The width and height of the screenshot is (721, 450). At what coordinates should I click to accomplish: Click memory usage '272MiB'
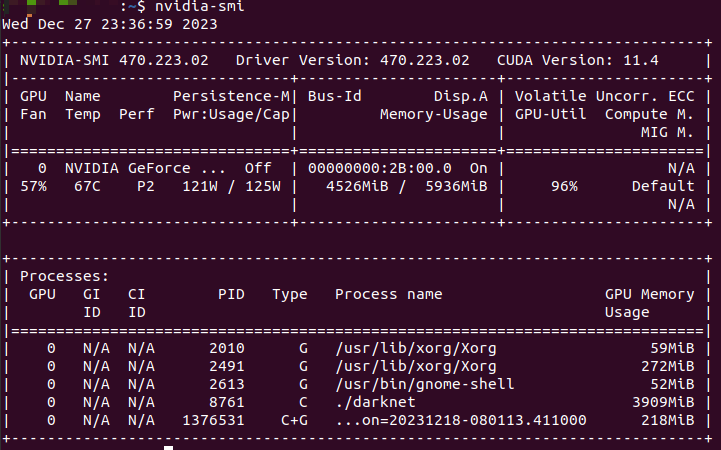(x=668, y=366)
